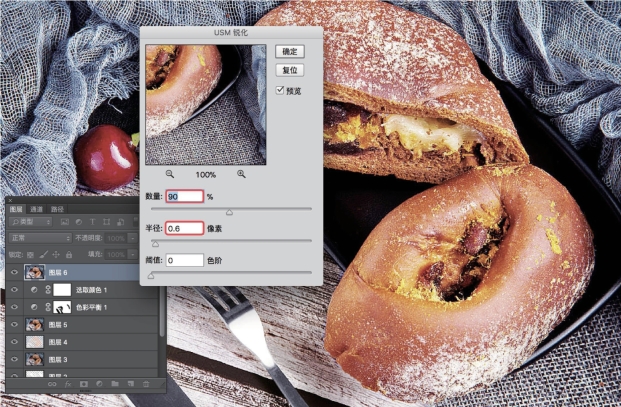Click the 色彩平衡 1 mask link icon
621x407 pixels.
48,307
